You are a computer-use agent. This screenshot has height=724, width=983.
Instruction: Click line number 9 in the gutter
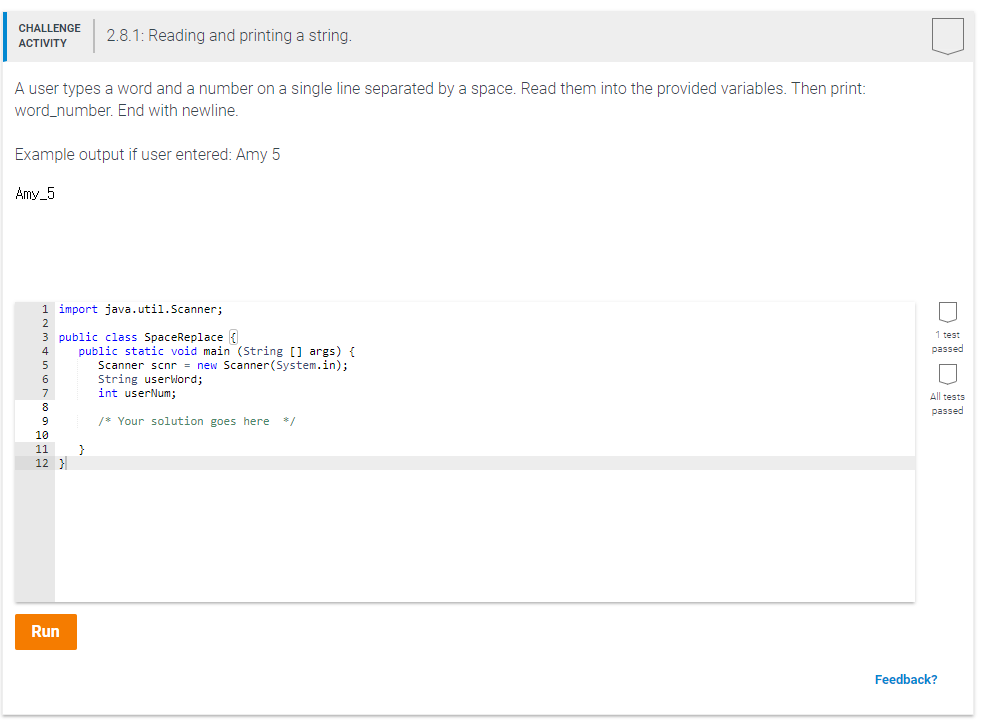point(45,420)
